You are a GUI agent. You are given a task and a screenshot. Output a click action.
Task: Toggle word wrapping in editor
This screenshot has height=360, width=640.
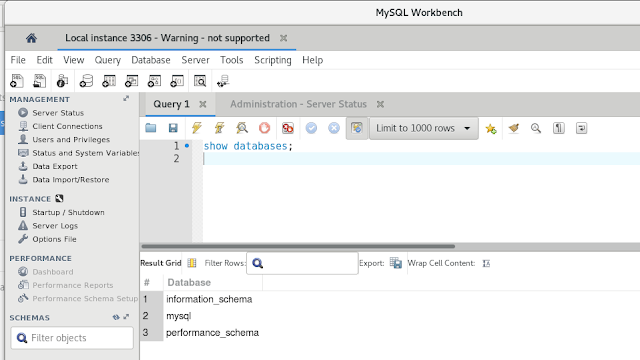coord(581,128)
